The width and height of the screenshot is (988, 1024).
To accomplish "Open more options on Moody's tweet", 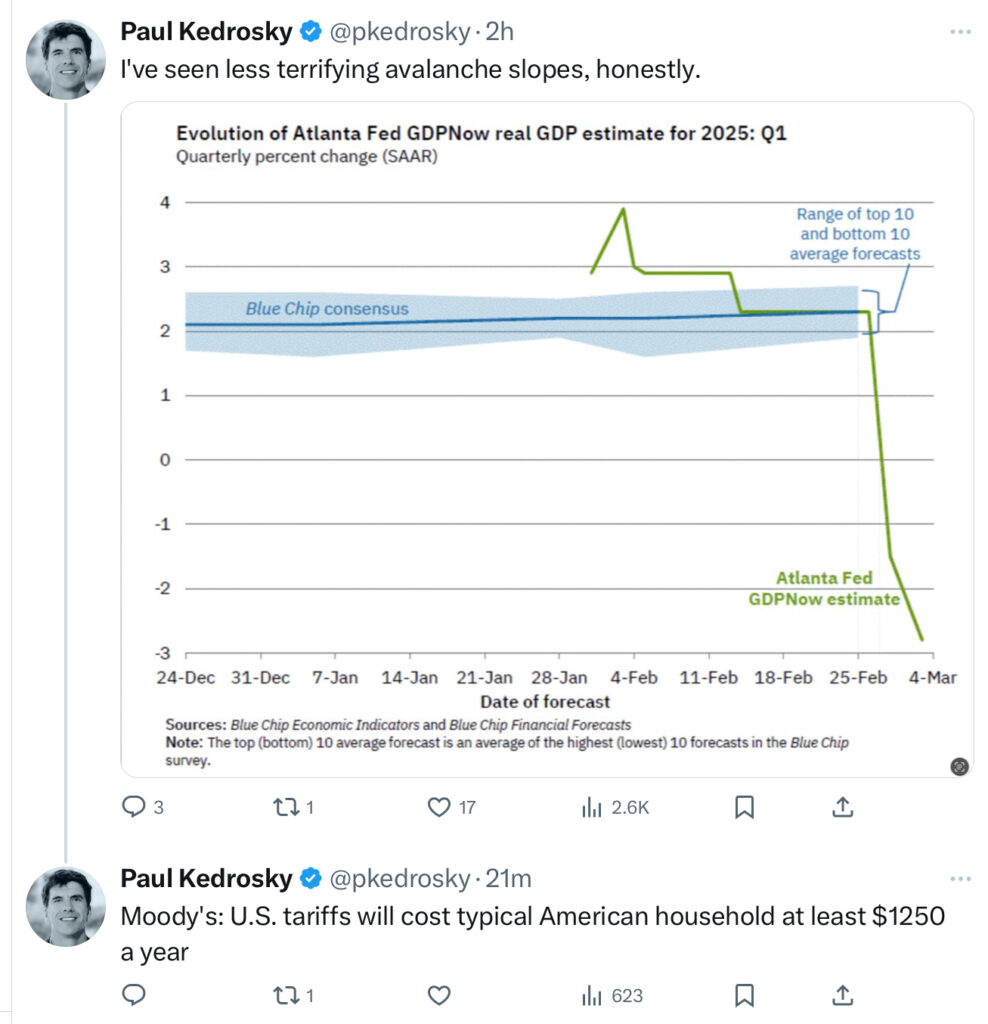I will pyautogui.click(x=960, y=879).
